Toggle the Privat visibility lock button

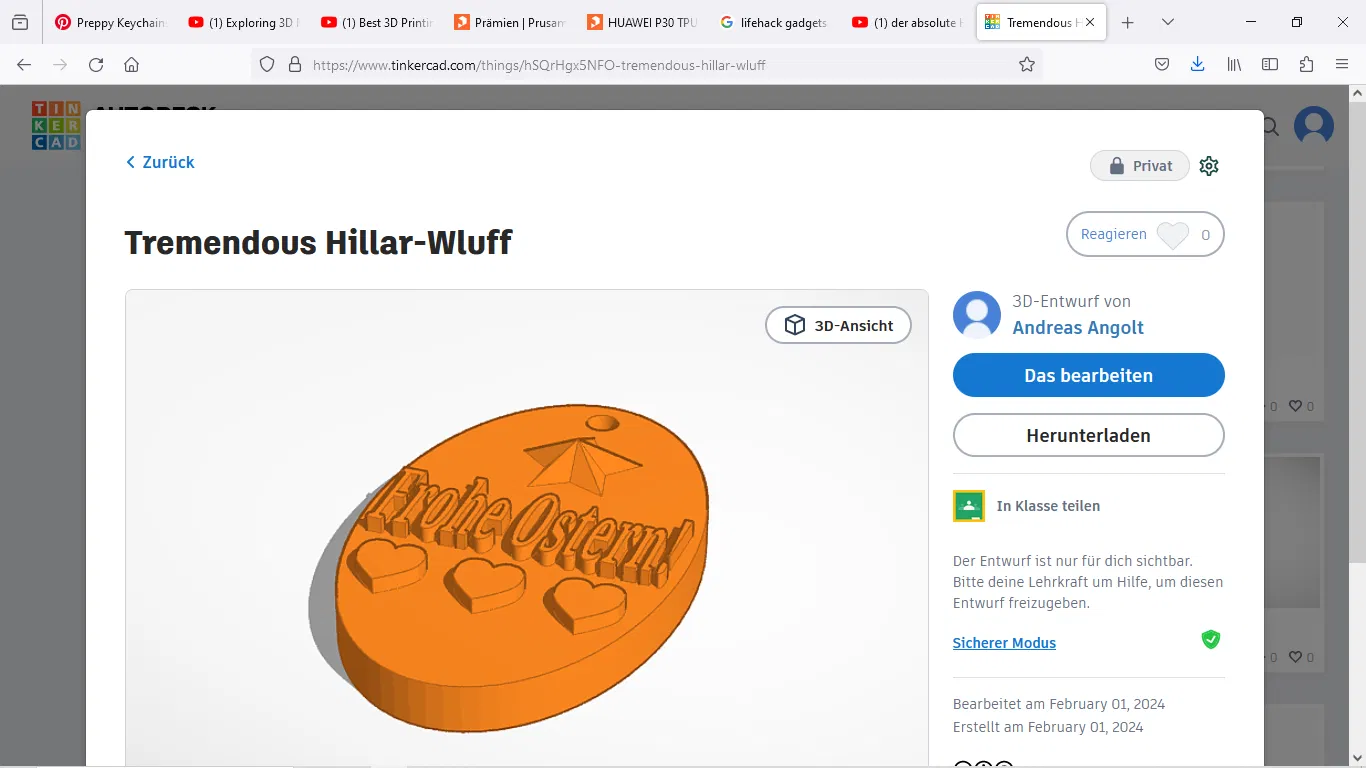point(1139,166)
